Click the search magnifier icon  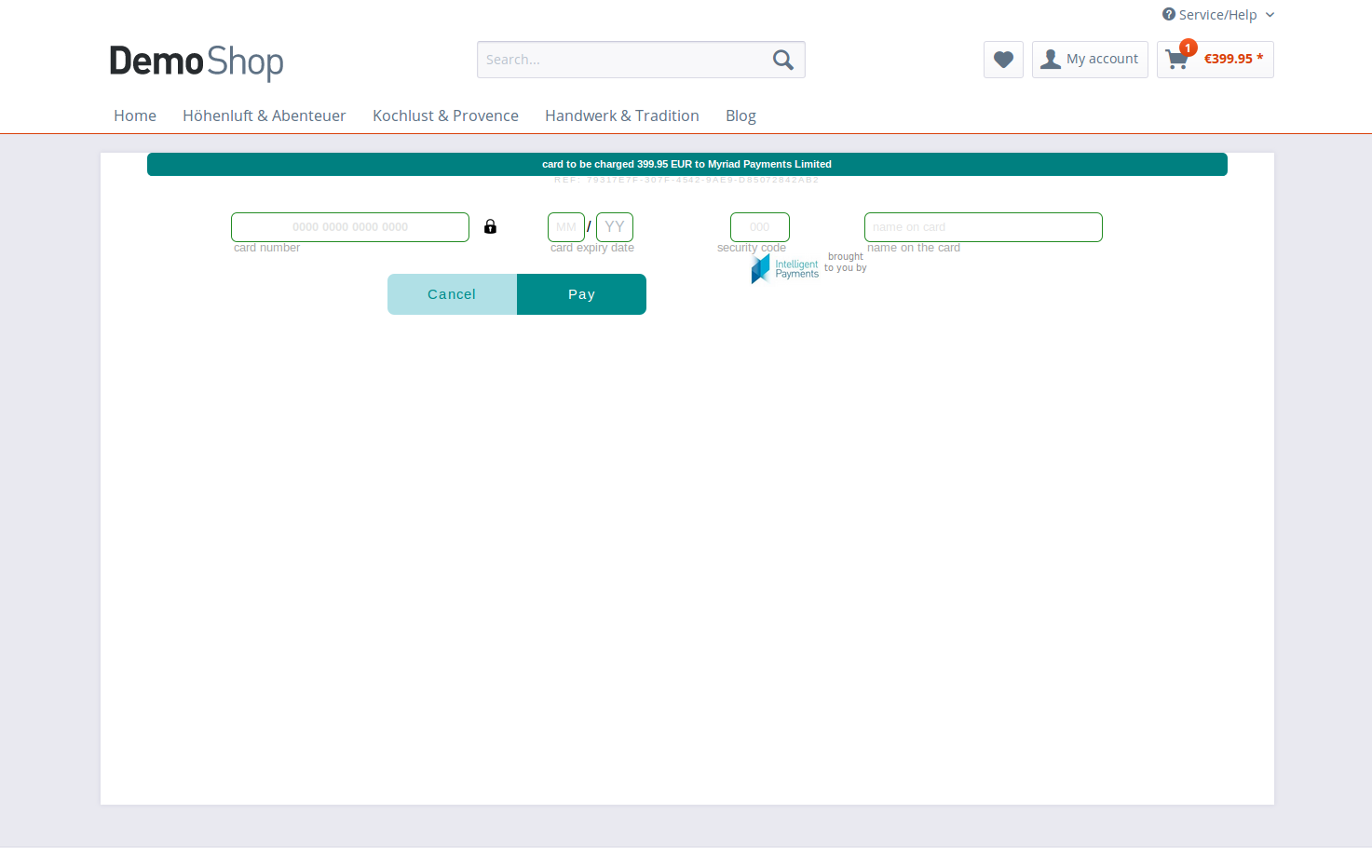click(x=783, y=60)
